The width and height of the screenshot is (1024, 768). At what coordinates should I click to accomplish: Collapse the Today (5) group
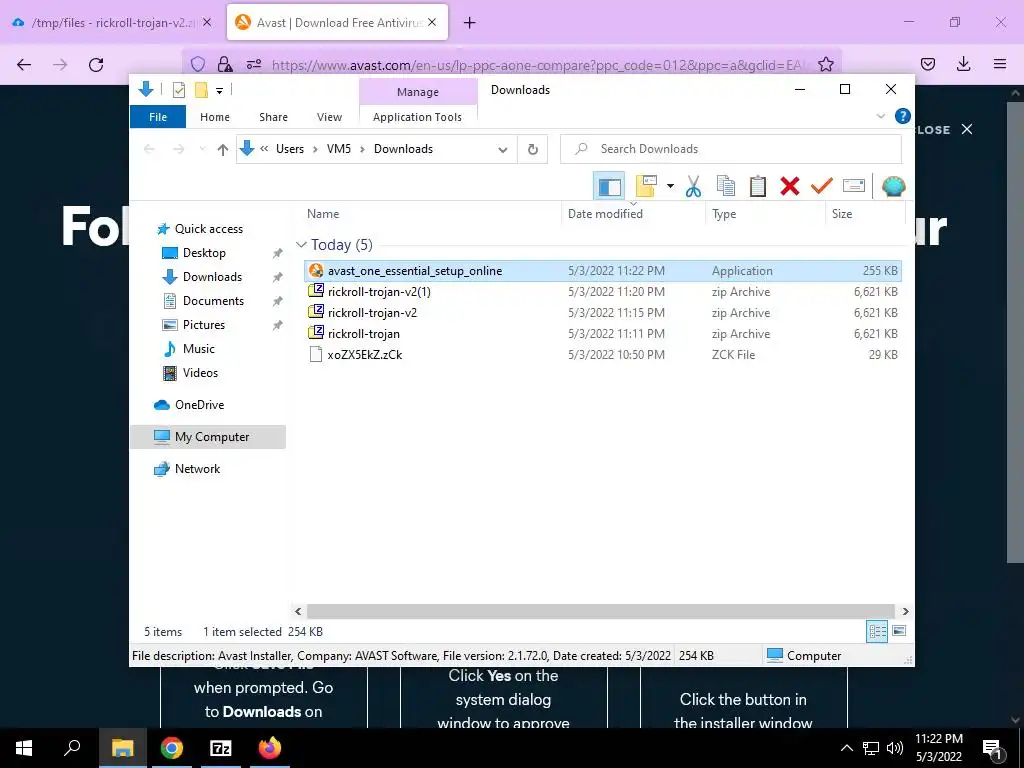tap(301, 245)
